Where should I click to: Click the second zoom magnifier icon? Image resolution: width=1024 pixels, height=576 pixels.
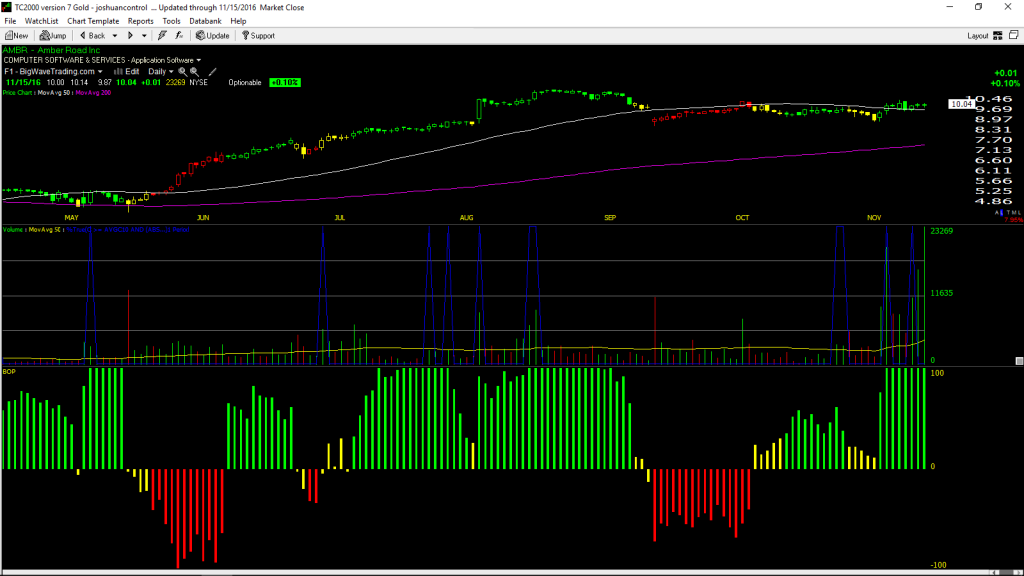[195, 72]
